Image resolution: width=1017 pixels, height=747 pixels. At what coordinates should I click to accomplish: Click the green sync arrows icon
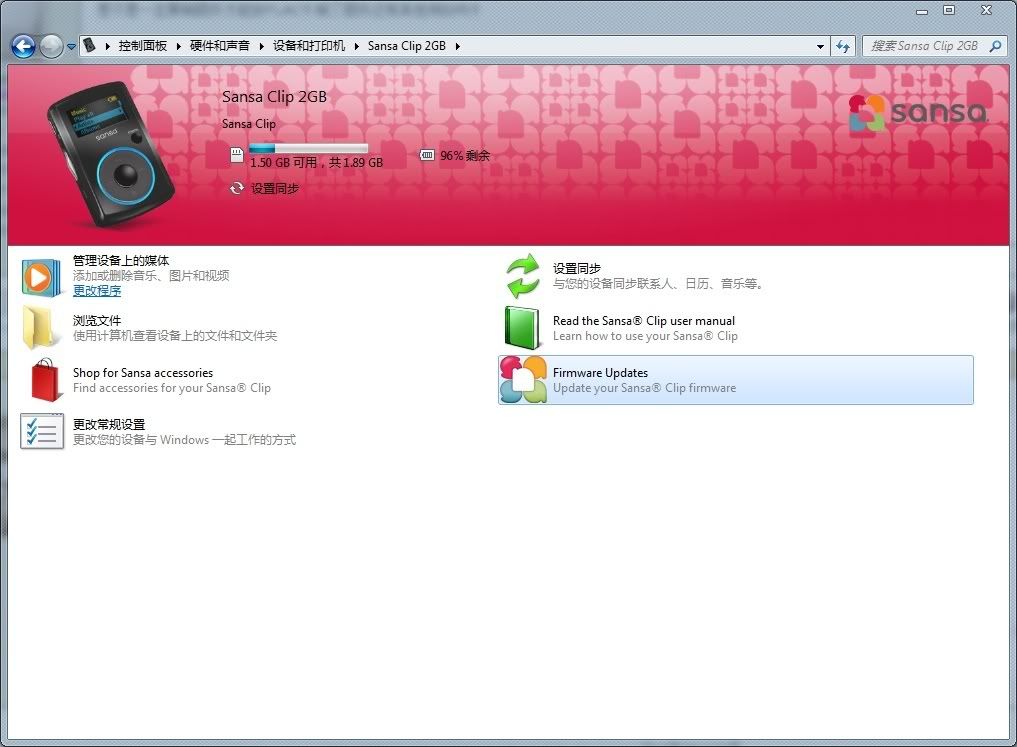(522, 276)
